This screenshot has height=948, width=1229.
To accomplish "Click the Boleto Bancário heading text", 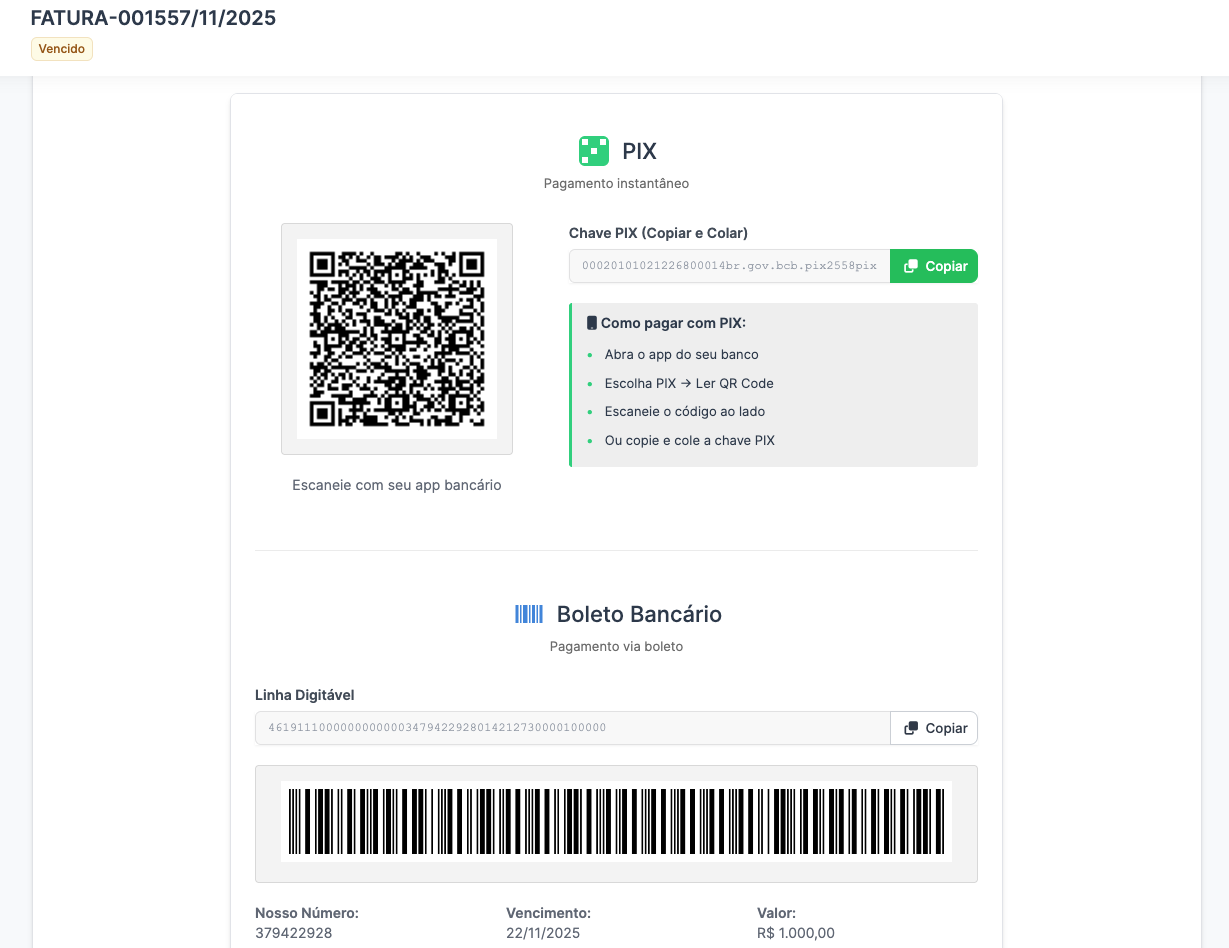I will point(639,614).
